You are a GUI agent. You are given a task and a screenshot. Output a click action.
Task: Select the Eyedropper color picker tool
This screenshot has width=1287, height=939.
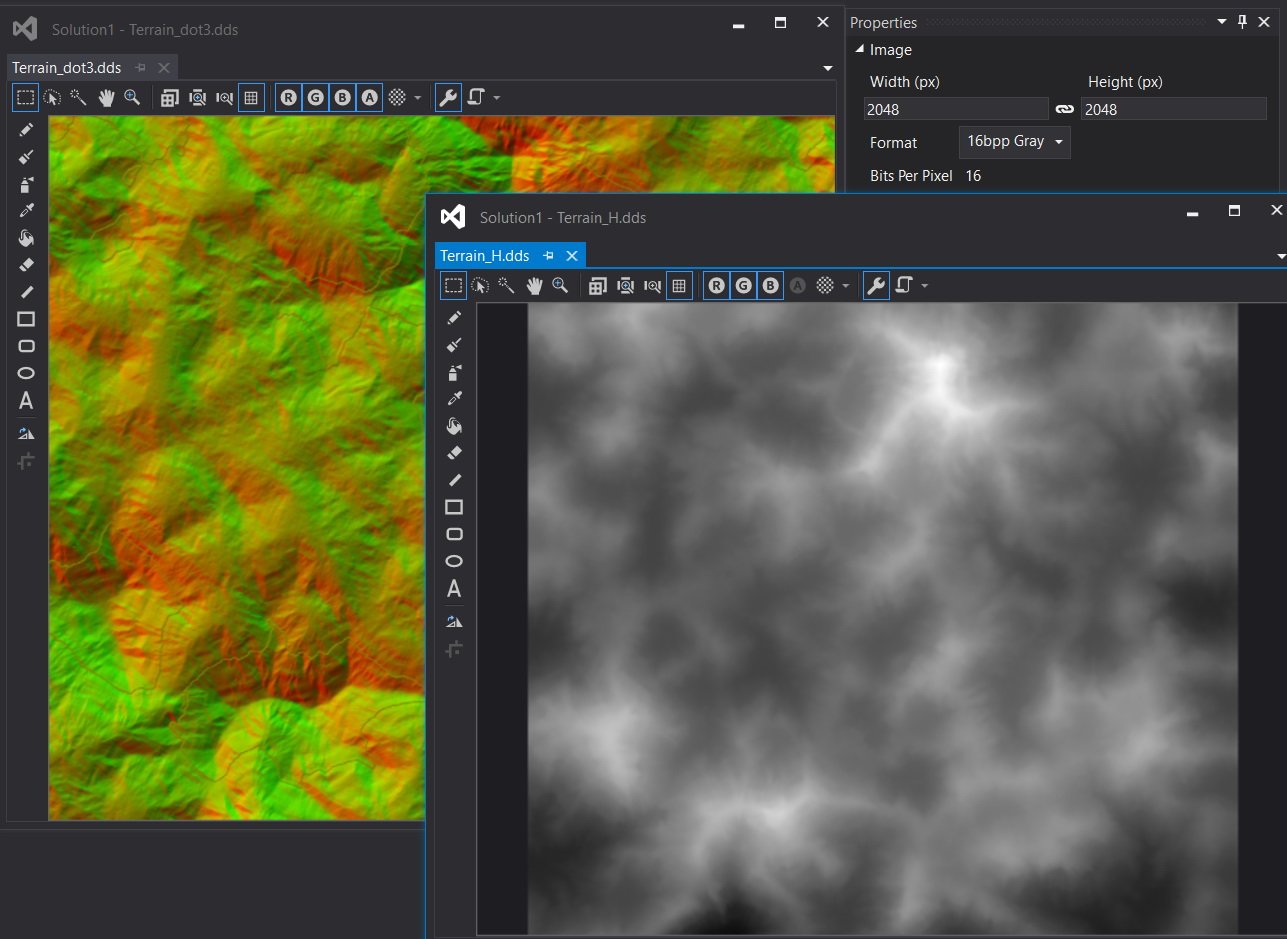click(x=26, y=210)
